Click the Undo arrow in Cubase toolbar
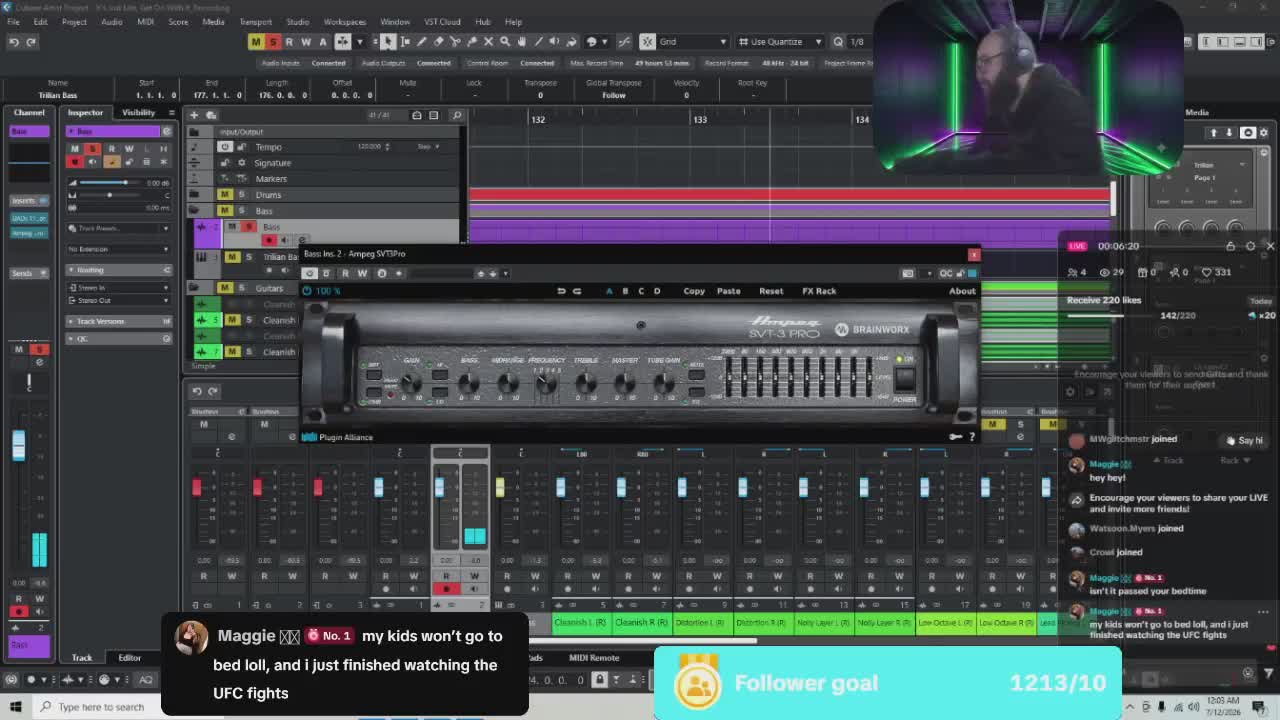Image resolution: width=1280 pixels, height=720 pixels. [x=14, y=42]
